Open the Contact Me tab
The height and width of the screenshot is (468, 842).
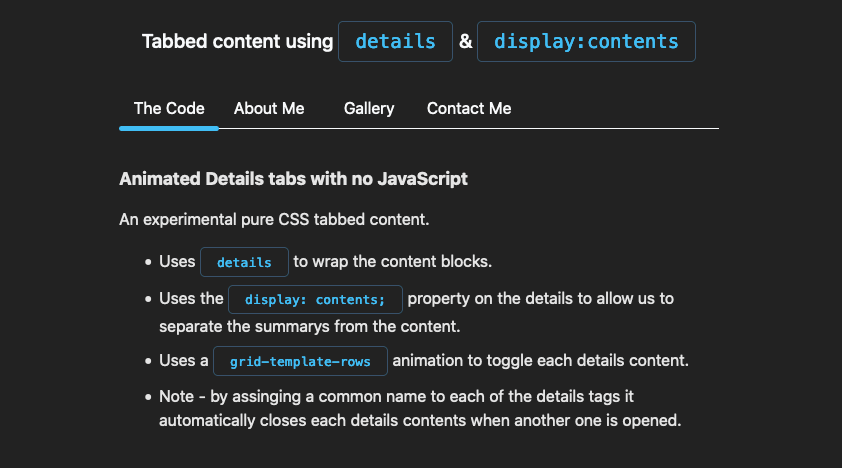(469, 109)
